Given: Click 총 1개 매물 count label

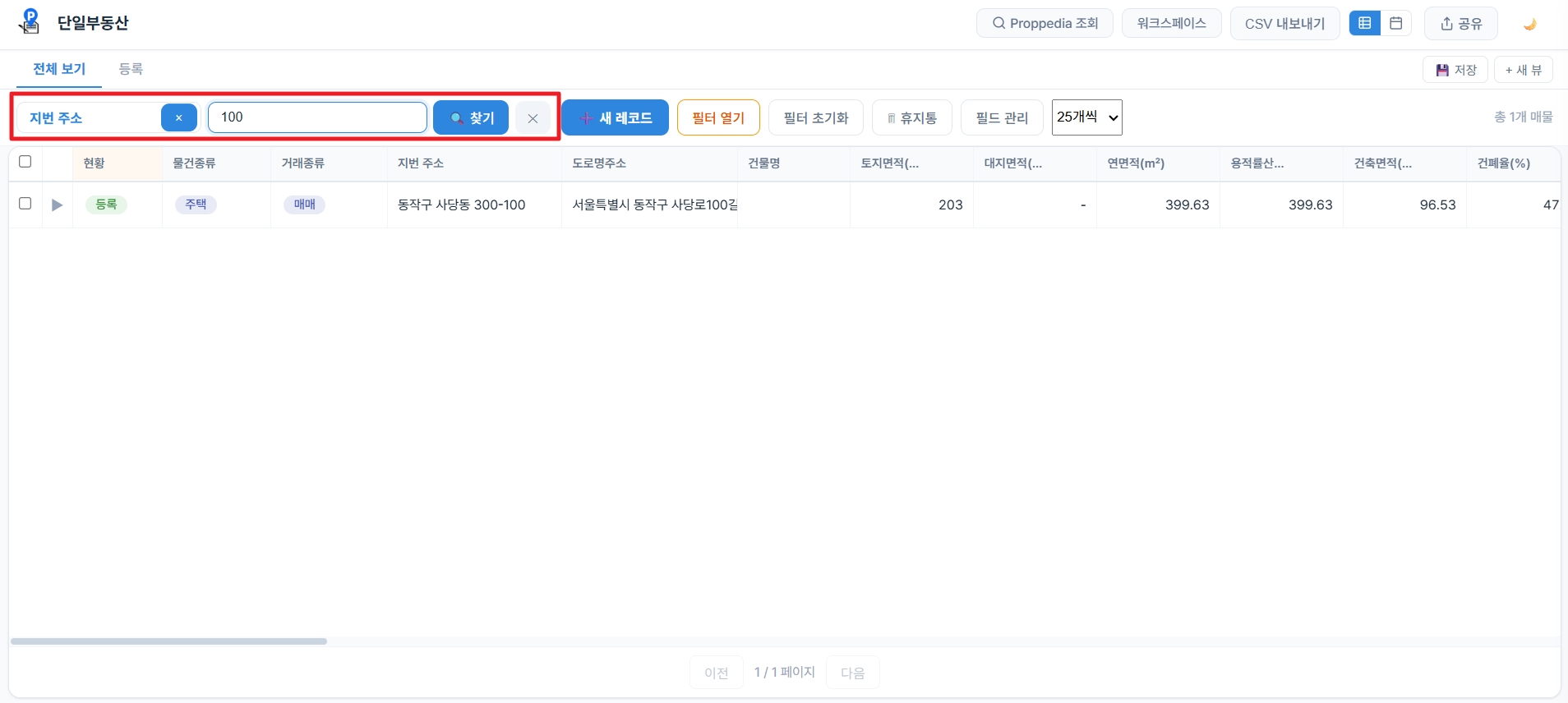Looking at the screenshot, I should pyautogui.click(x=1524, y=117).
